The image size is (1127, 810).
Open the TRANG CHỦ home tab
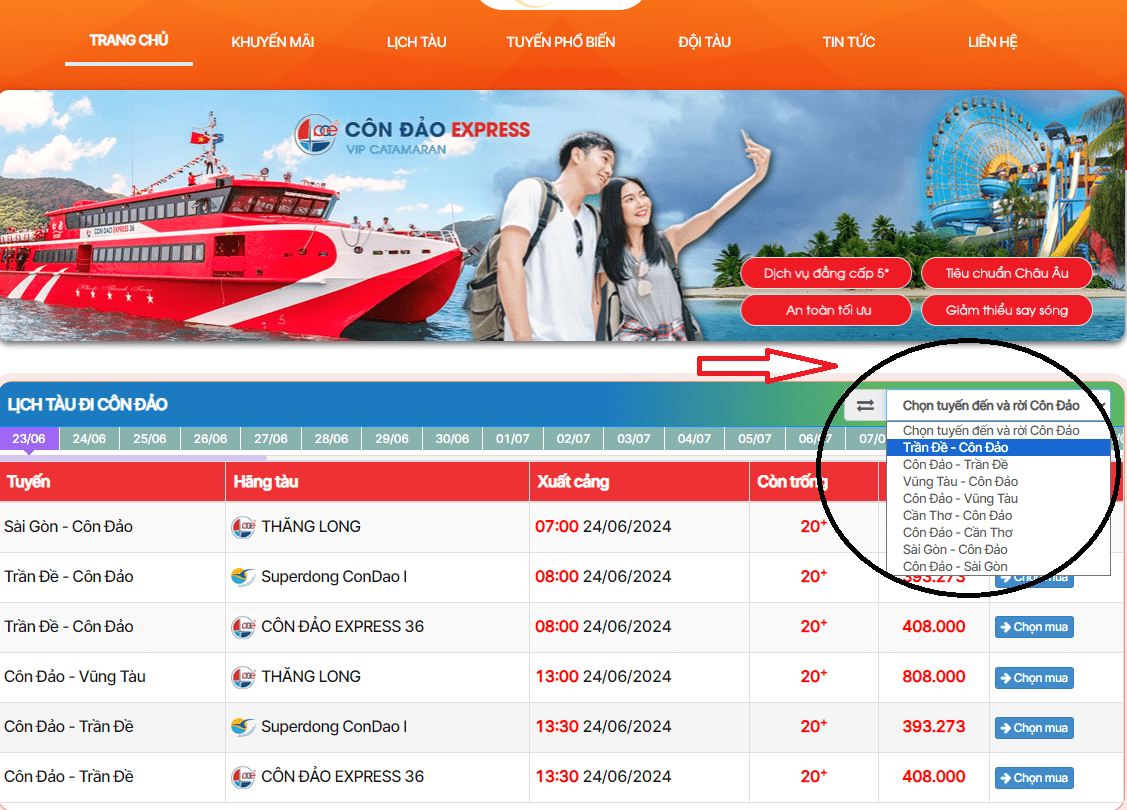tap(129, 40)
